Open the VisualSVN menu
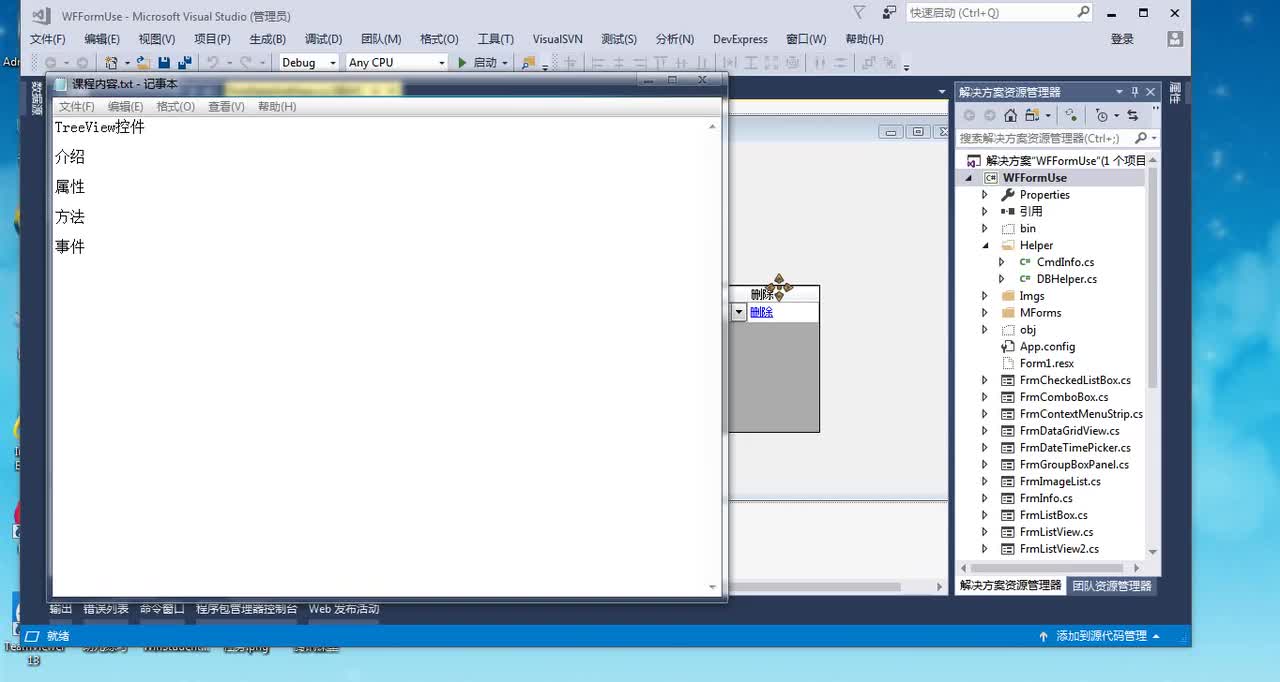This screenshot has height=682, width=1280. pyautogui.click(x=557, y=39)
